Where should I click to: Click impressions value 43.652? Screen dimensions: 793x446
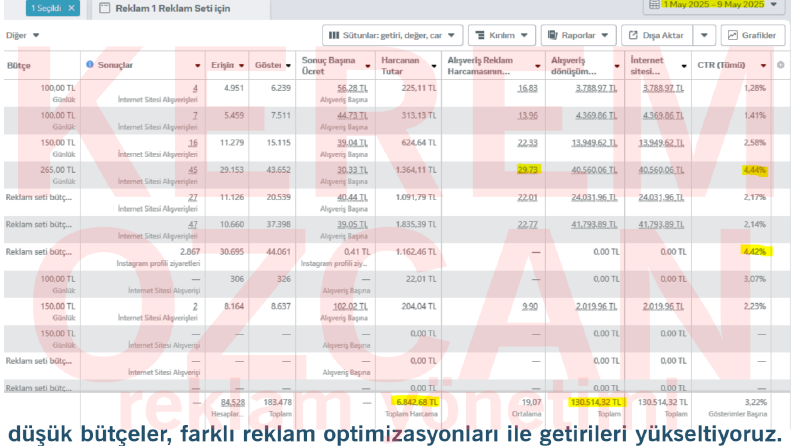click(279, 170)
